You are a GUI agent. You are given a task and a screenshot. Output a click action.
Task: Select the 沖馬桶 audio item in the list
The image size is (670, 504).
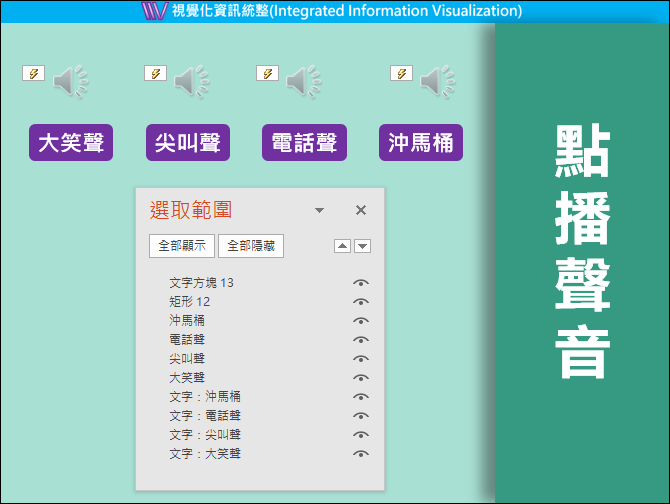[187, 320]
